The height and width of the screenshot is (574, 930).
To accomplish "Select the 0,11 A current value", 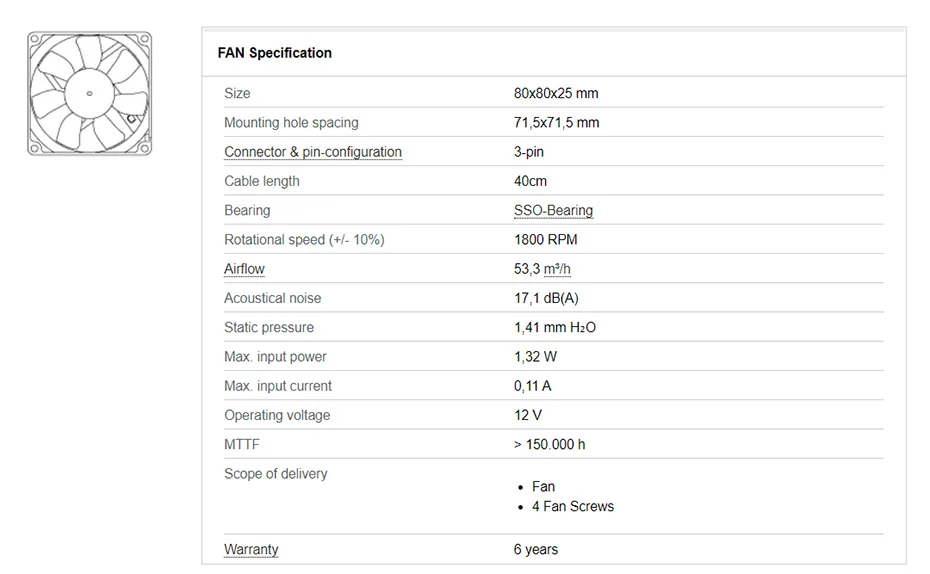I will [532, 386].
